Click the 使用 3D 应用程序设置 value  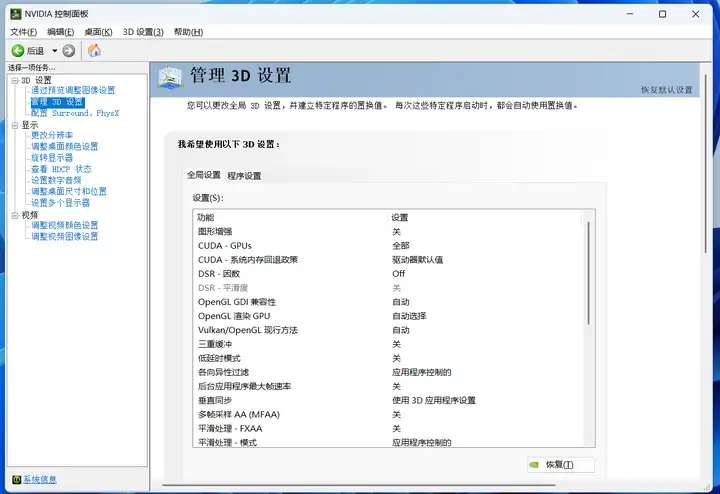(434, 400)
